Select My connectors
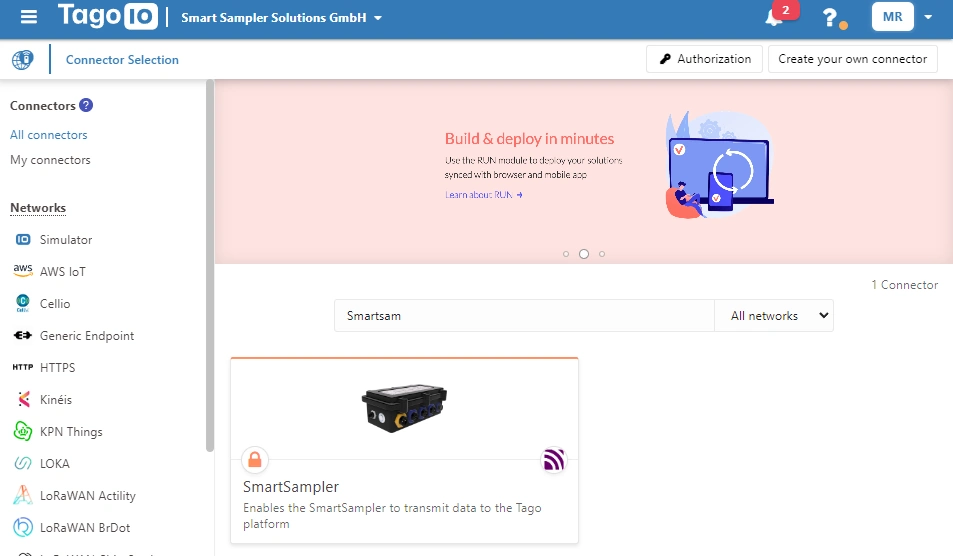953x556 pixels. click(50, 160)
